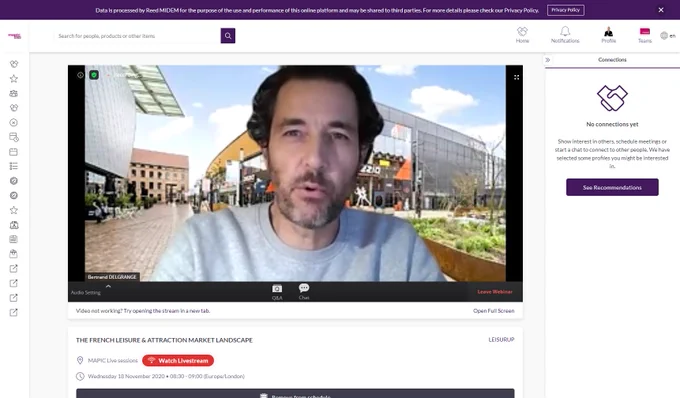Click Audio Setting label in webinar bar
The width and height of the screenshot is (680, 398).
pyautogui.click(x=85, y=293)
